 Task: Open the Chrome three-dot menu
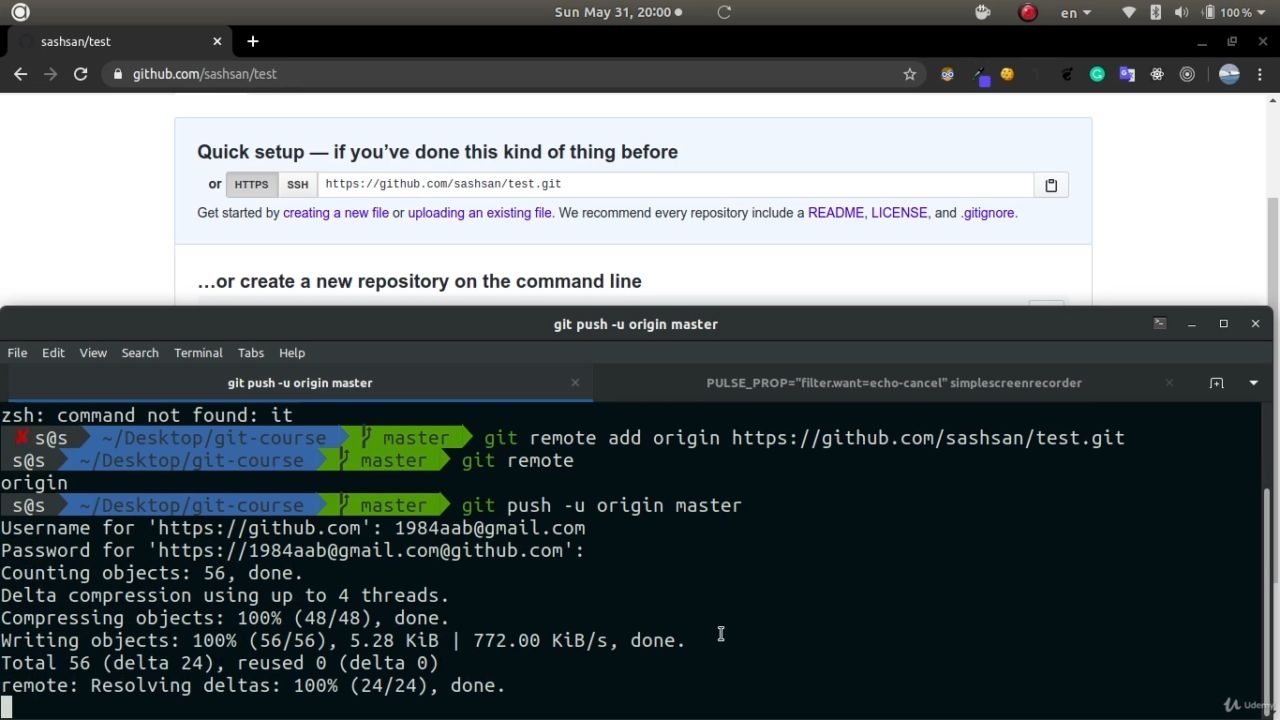1260,74
